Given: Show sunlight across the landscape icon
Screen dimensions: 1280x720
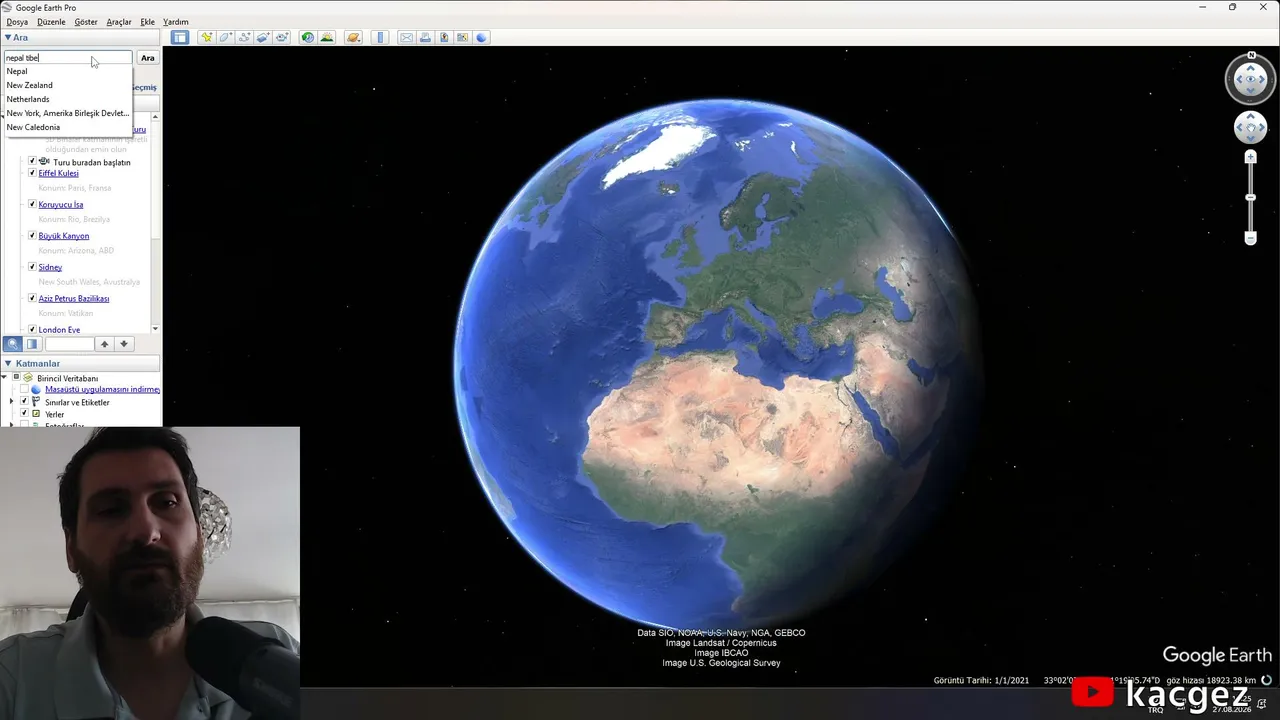Looking at the screenshot, I should click(327, 38).
